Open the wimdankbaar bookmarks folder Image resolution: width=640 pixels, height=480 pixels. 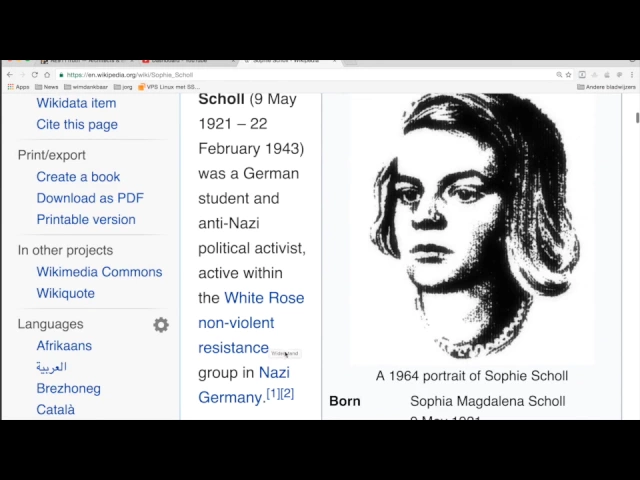tap(86, 87)
